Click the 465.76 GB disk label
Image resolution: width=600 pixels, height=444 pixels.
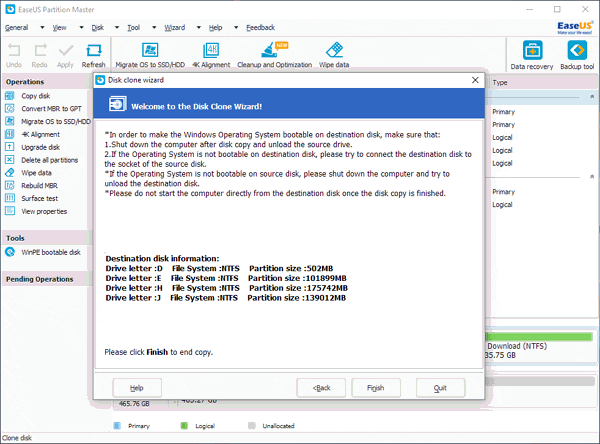click(x=134, y=404)
